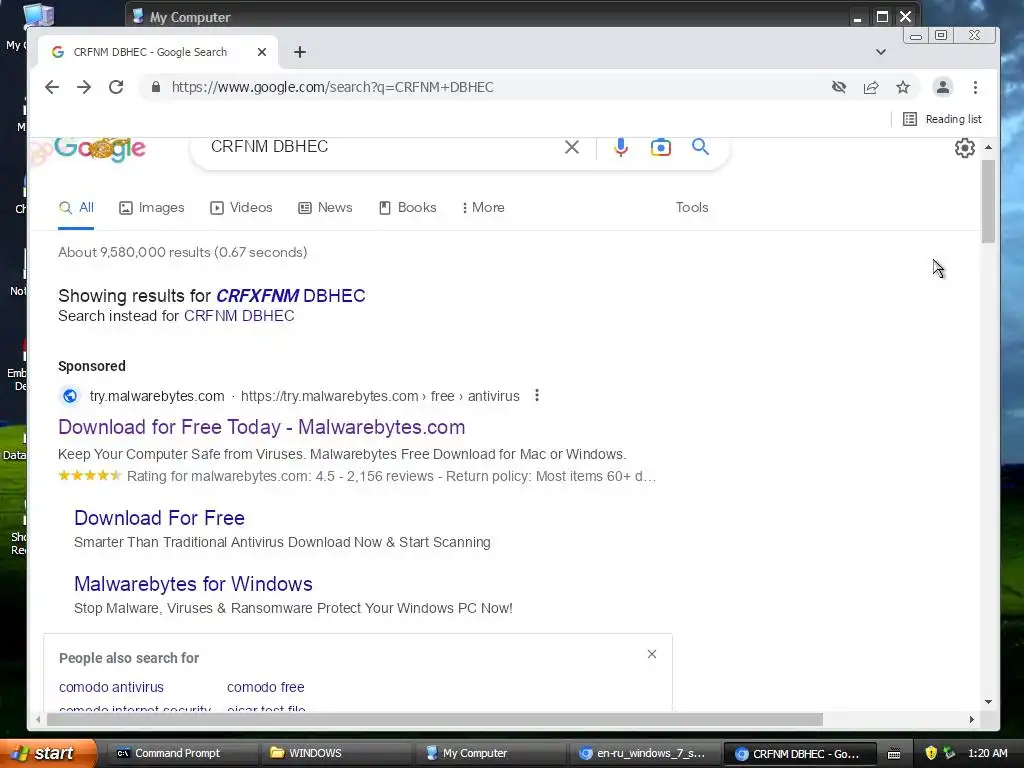Image resolution: width=1024 pixels, height=768 pixels.
Task: Go back to the previous page
Action: [52, 87]
